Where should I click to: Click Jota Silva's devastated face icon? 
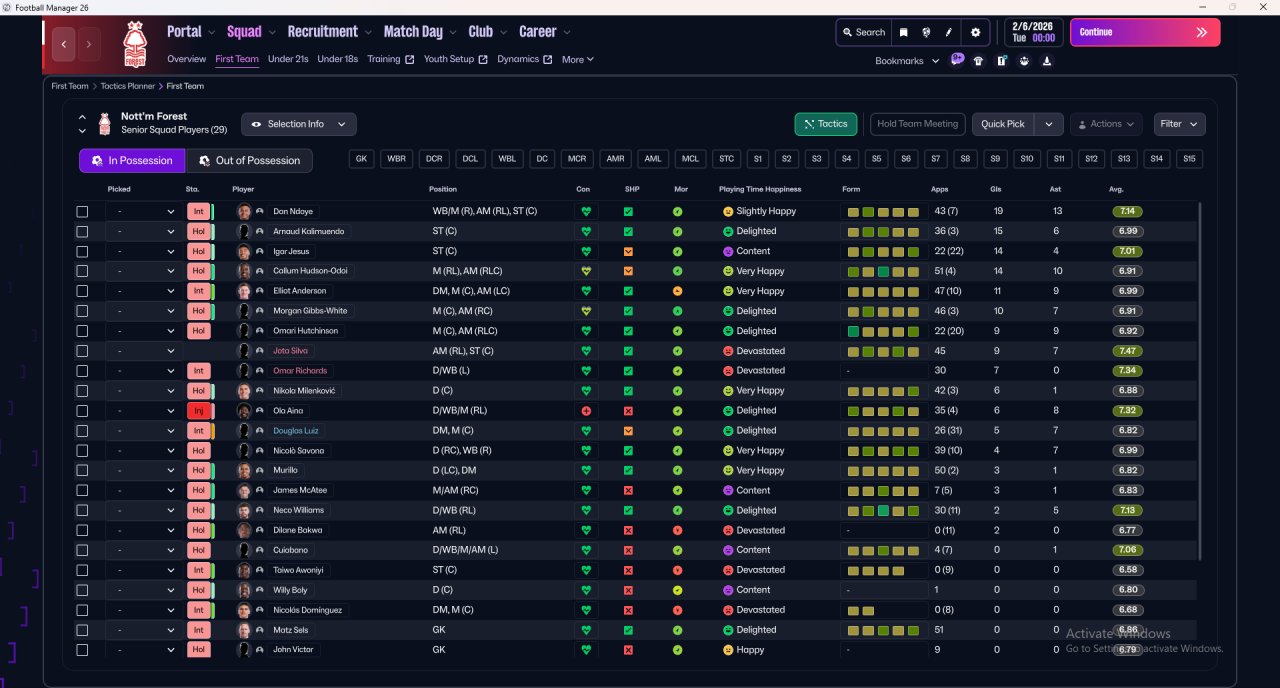click(728, 351)
